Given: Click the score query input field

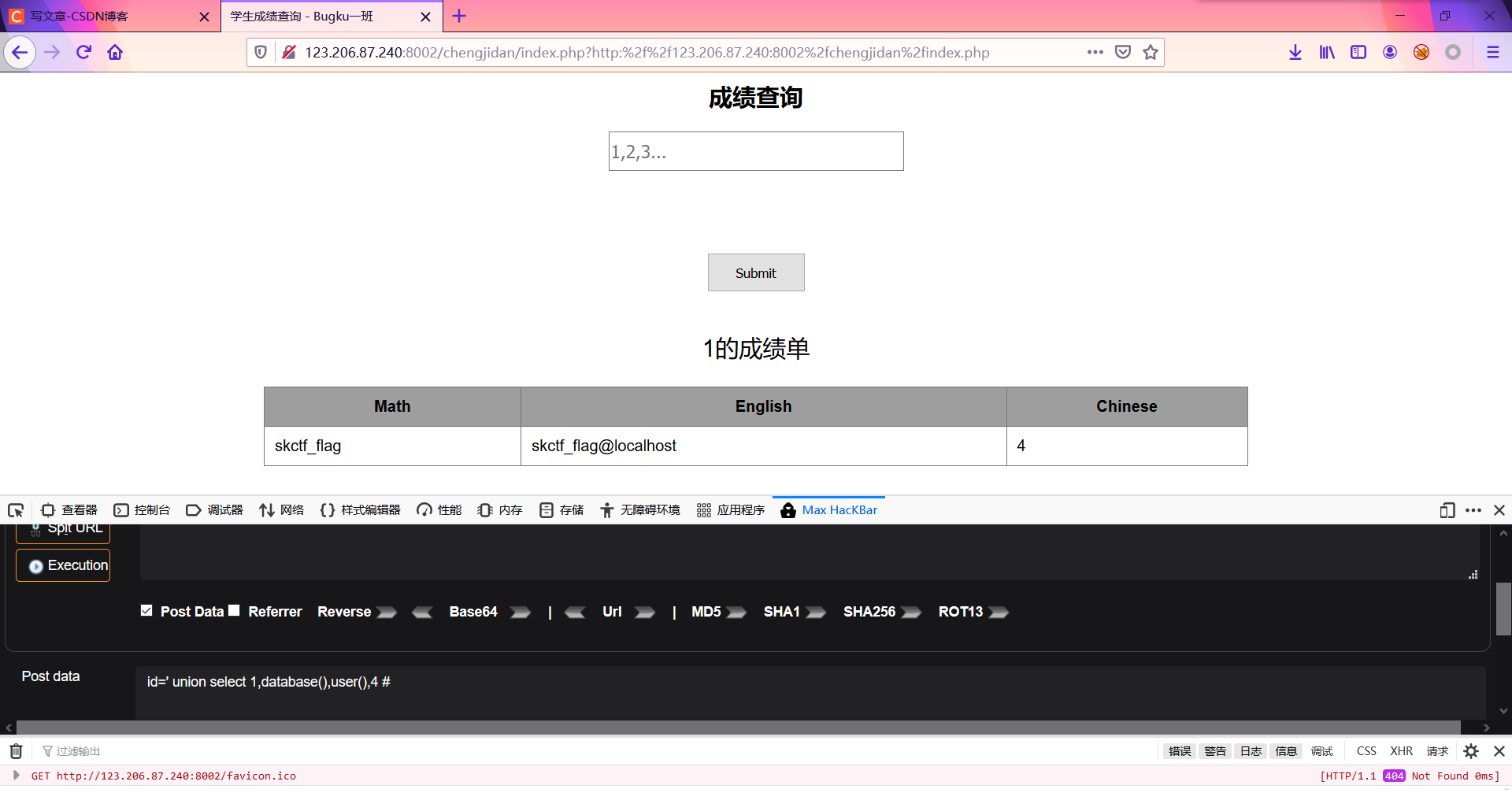Looking at the screenshot, I should pyautogui.click(x=755, y=151).
